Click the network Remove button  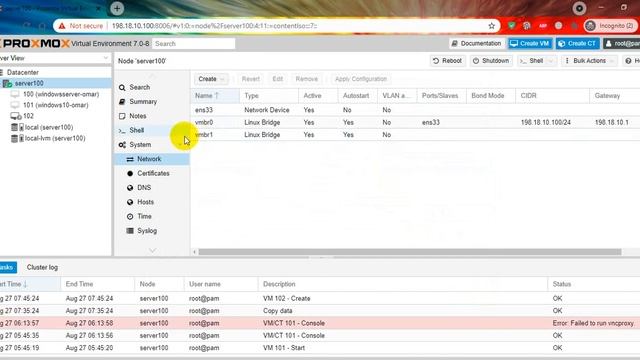[307, 79]
